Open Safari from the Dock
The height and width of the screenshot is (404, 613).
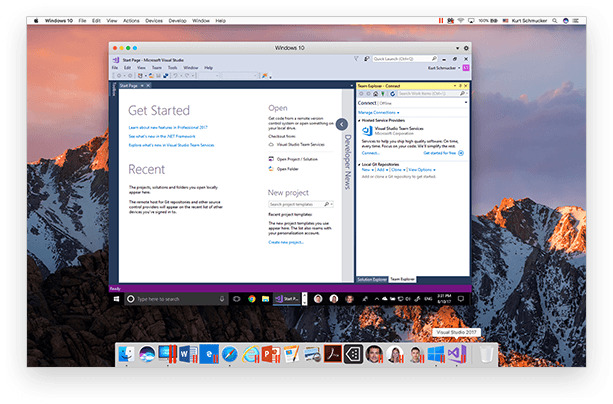pos(229,354)
